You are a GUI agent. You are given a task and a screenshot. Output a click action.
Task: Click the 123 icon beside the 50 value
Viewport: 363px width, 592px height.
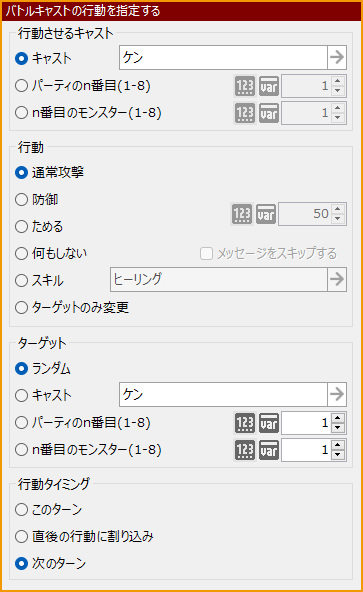[x=242, y=214]
